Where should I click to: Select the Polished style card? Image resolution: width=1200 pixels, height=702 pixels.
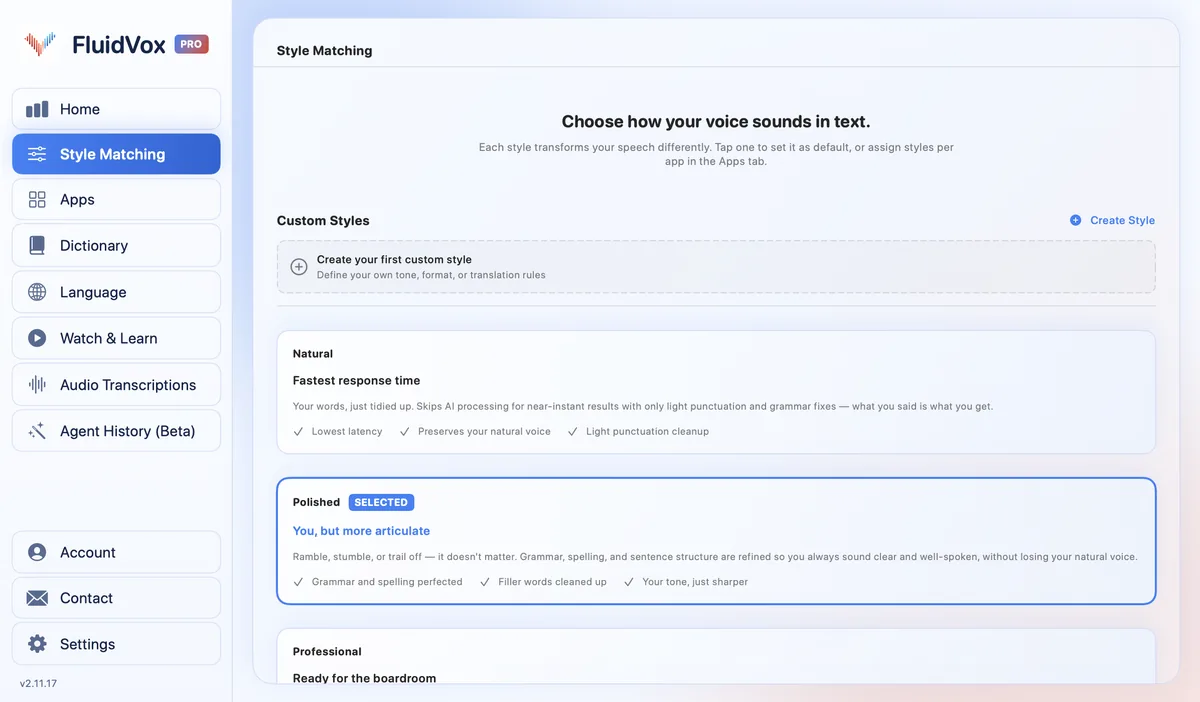[716, 541]
